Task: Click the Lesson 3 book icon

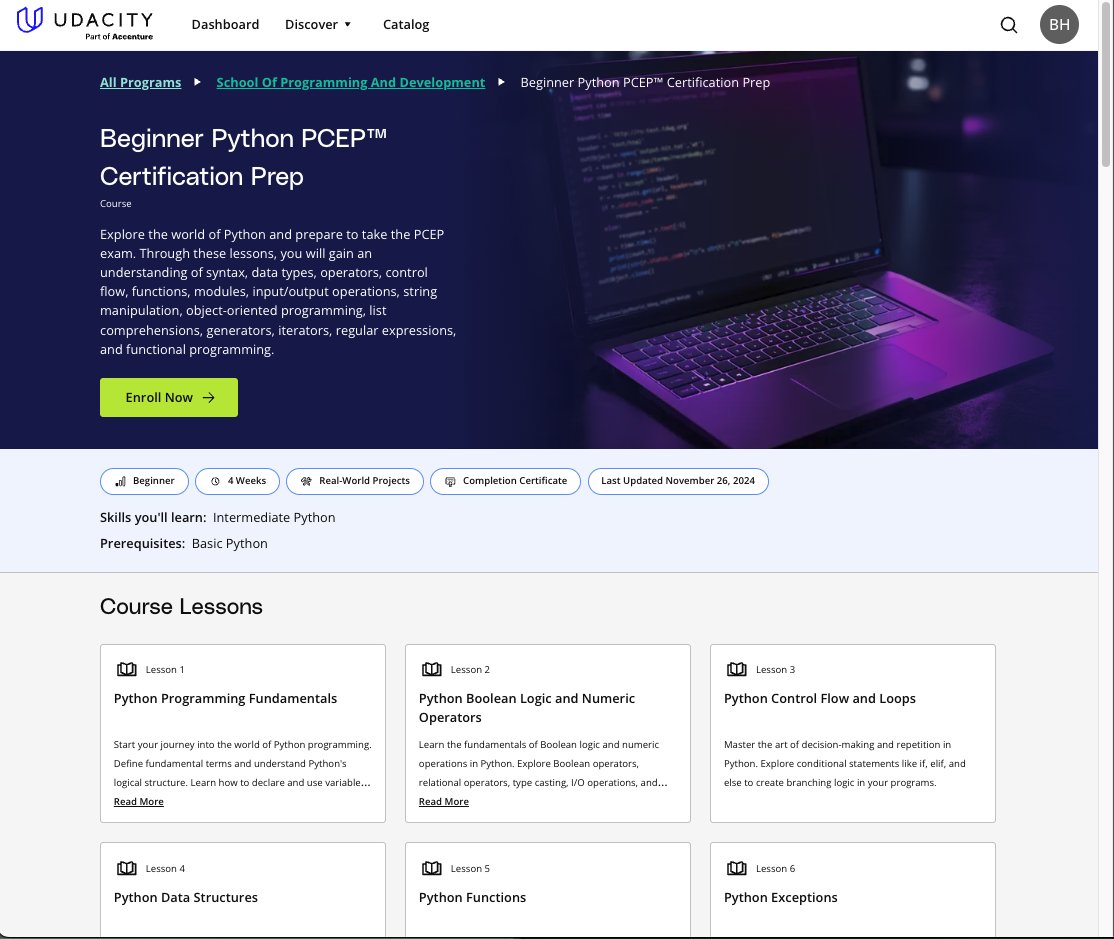Action: coord(737,669)
